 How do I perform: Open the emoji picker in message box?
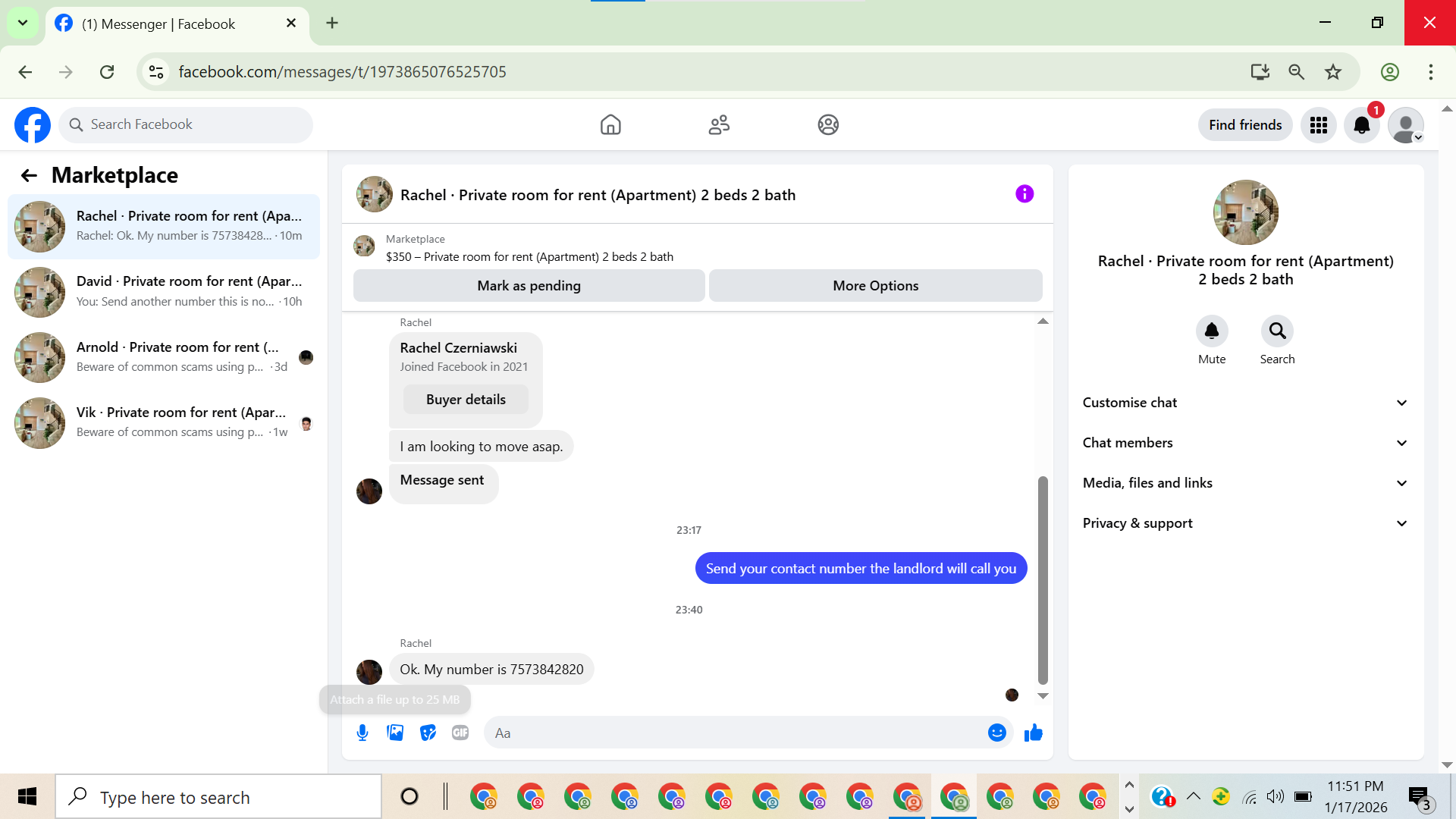click(996, 733)
